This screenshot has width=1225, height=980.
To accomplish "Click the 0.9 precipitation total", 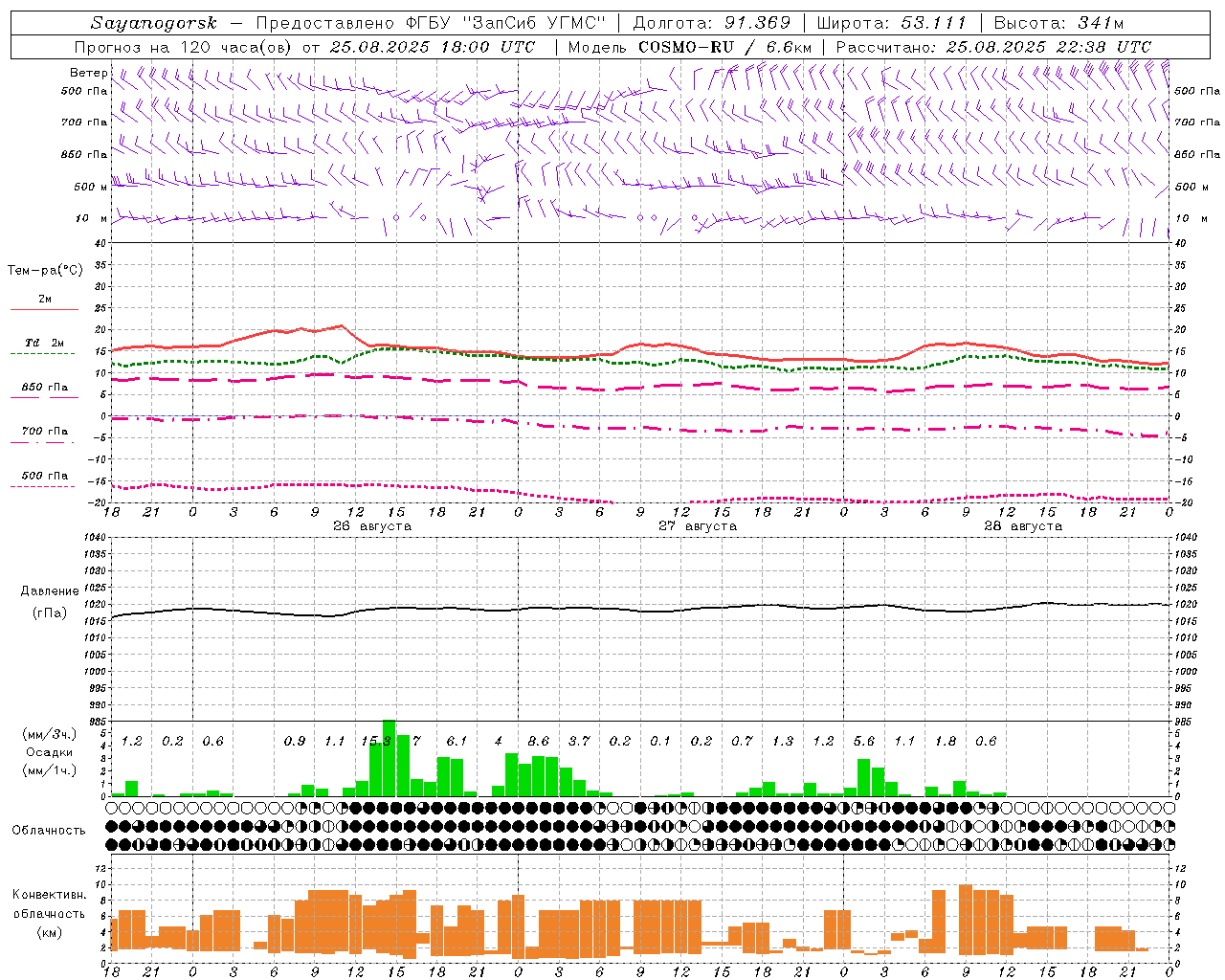I will point(295,741).
